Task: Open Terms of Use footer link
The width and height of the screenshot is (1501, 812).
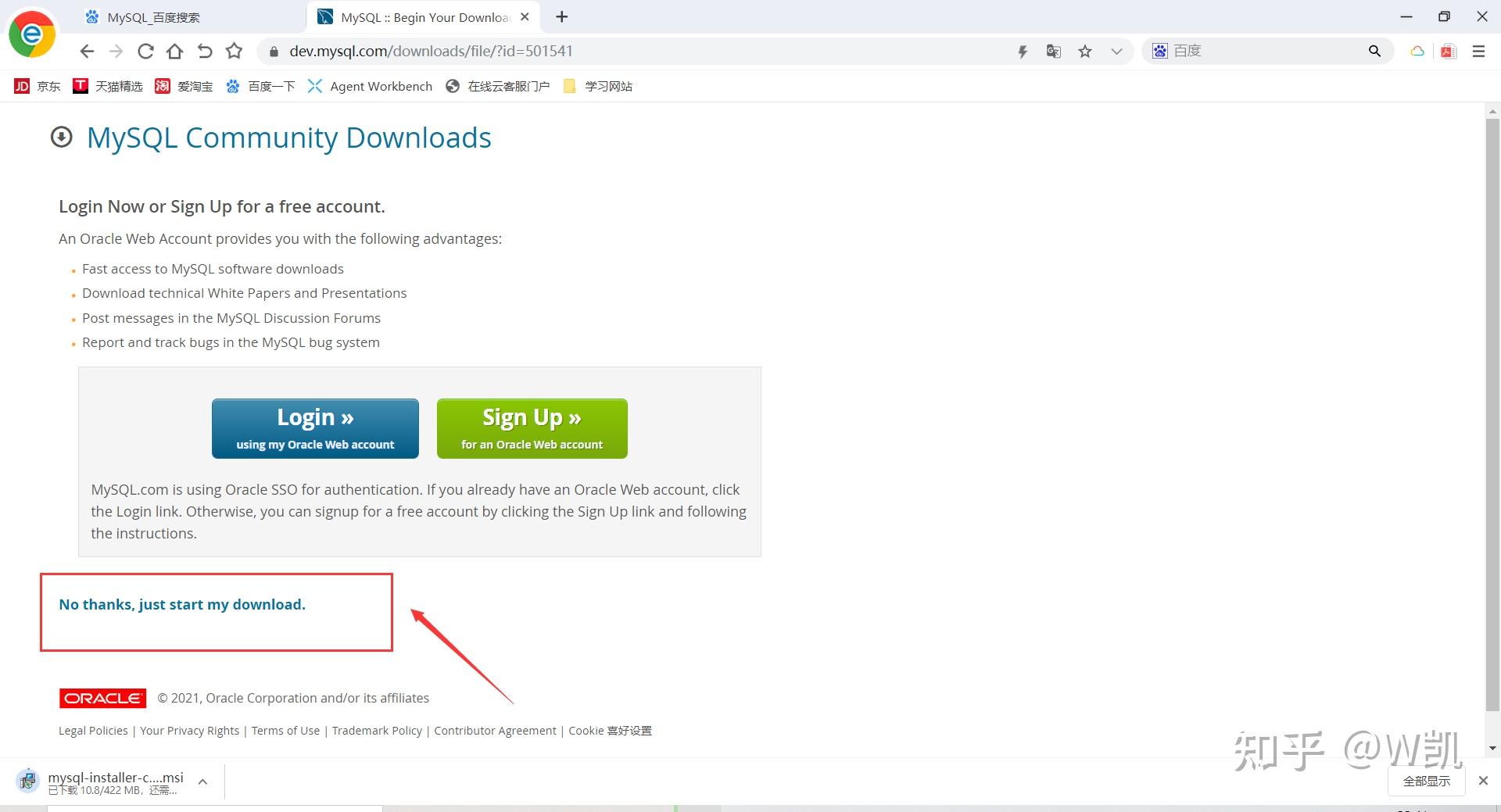Action: 285,731
